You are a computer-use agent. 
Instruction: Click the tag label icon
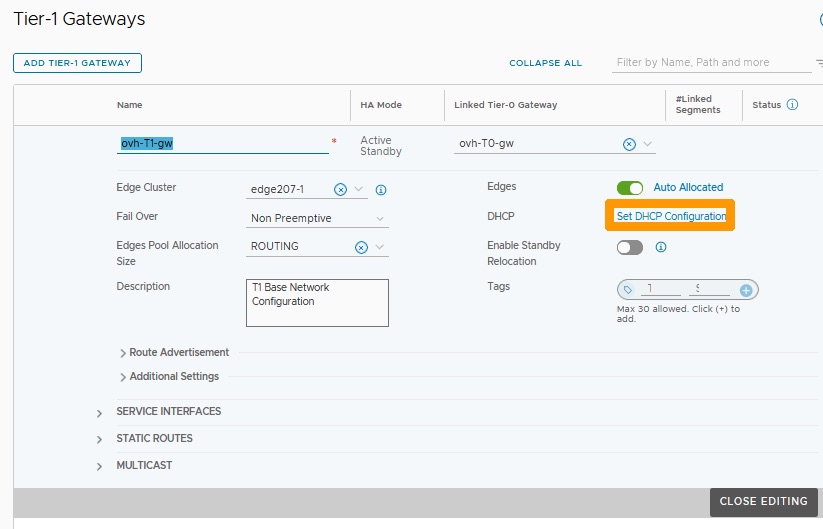tap(628, 290)
